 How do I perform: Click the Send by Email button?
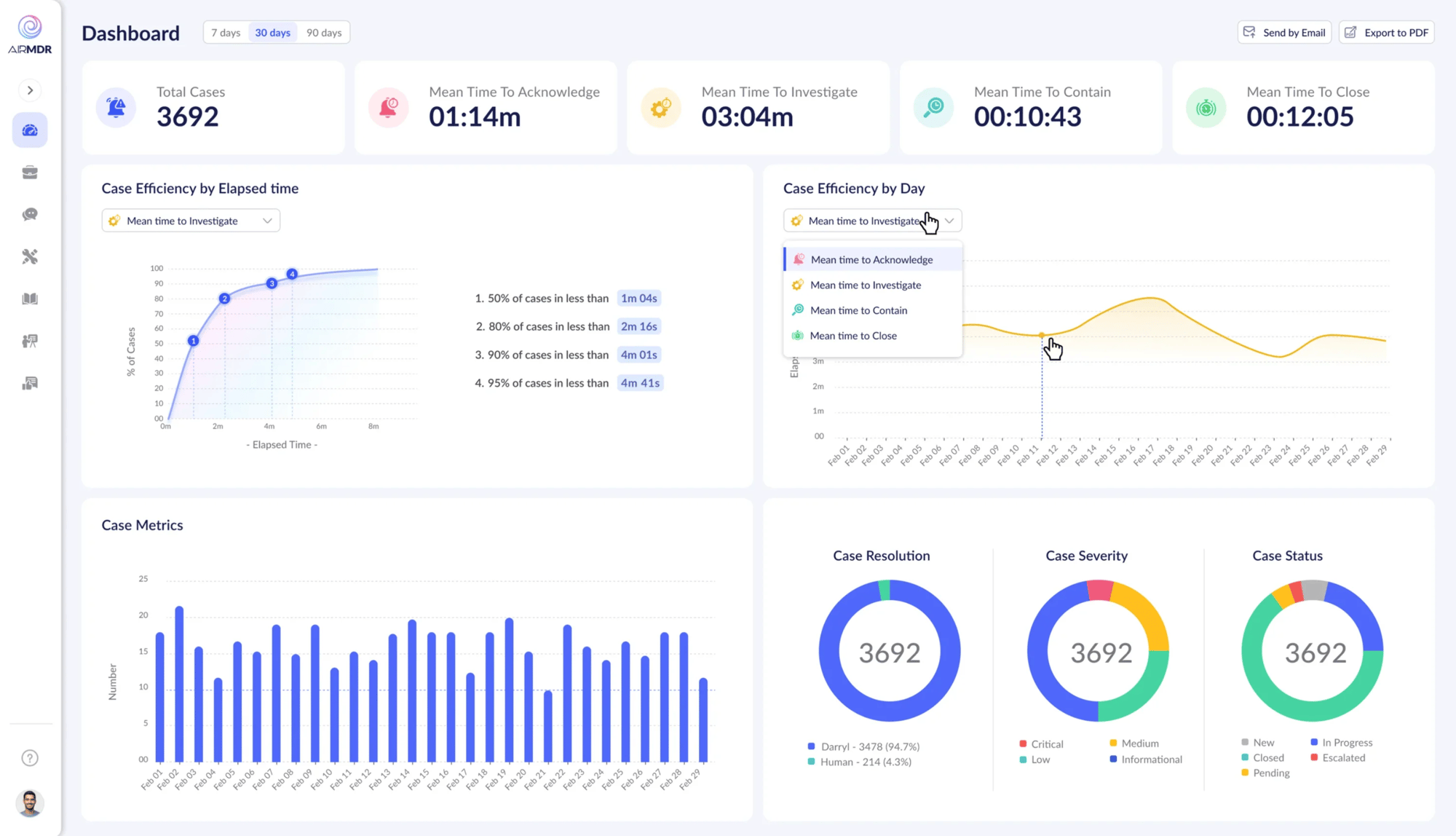(x=1284, y=32)
